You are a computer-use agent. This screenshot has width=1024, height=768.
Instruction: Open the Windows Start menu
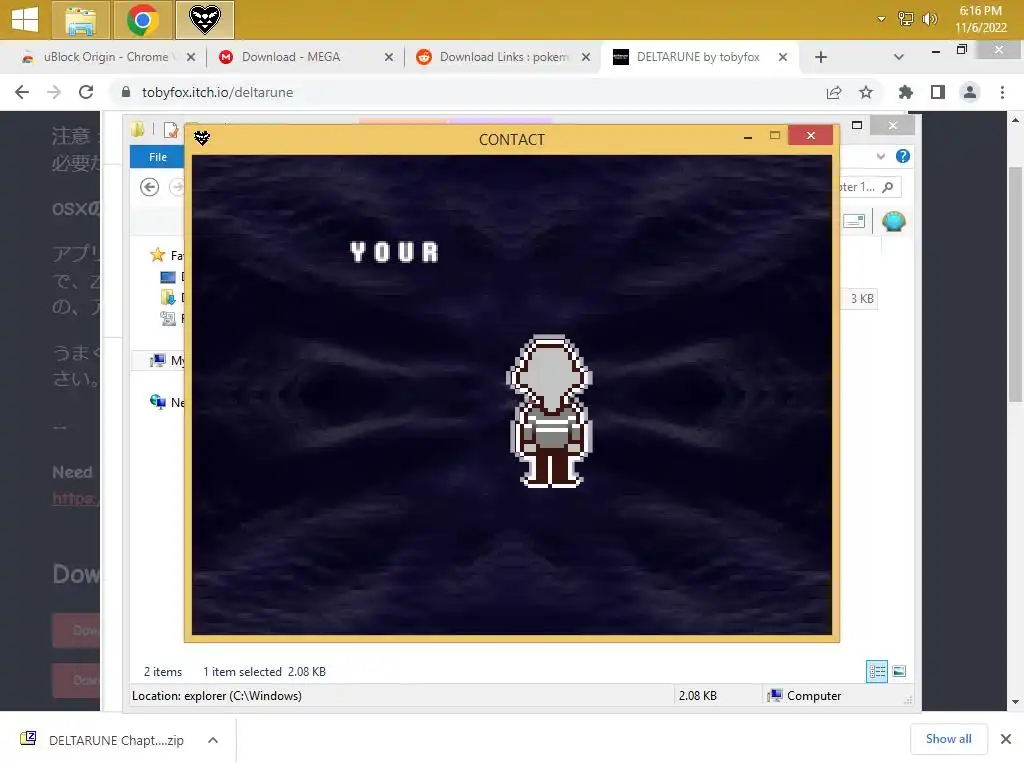tap(25, 19)
